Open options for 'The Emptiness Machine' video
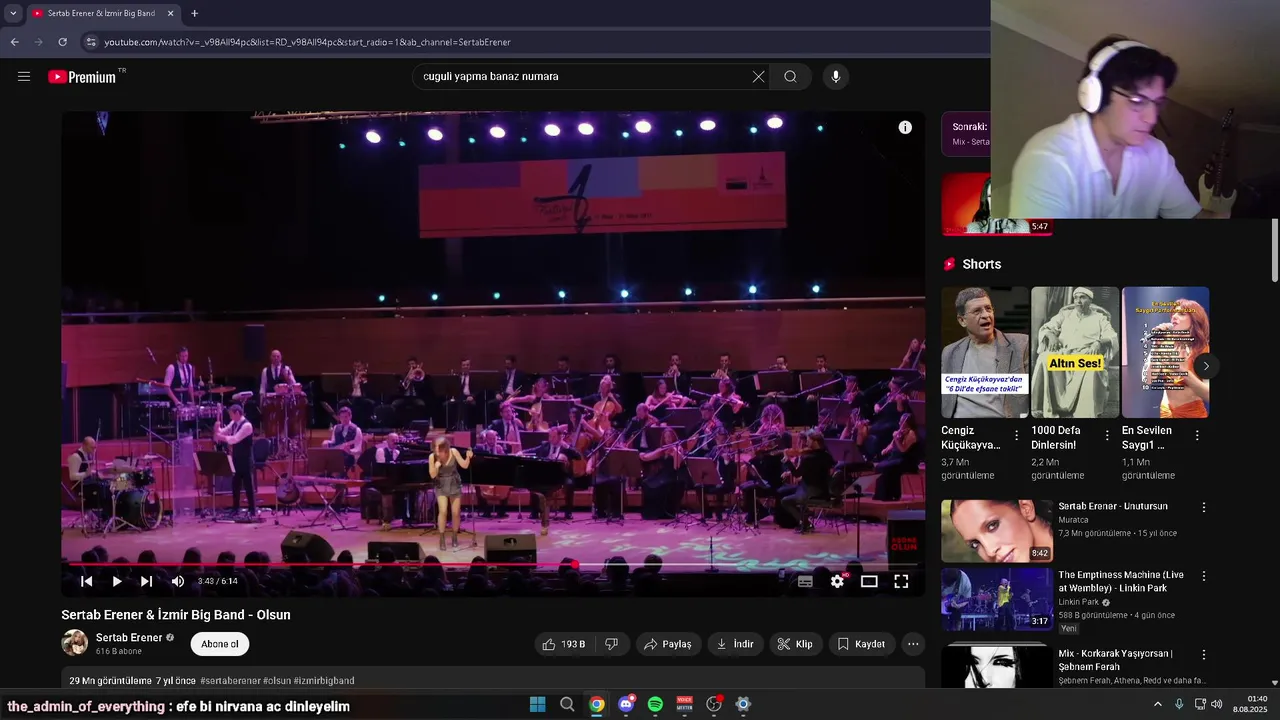Viewport: 1280px width, 720px height. pos(1204,576)
